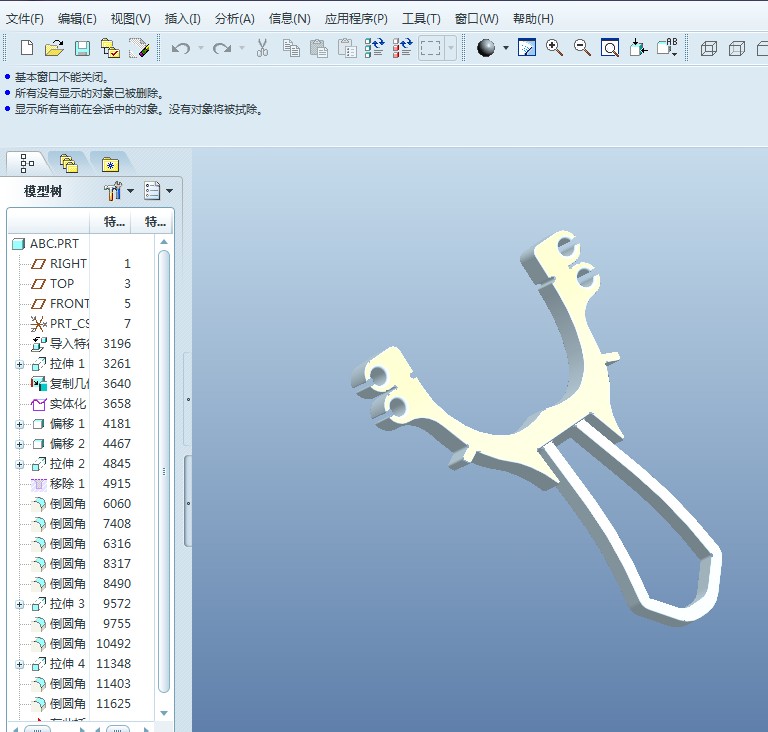Open the 文件(F) menu

coord(24,19)
